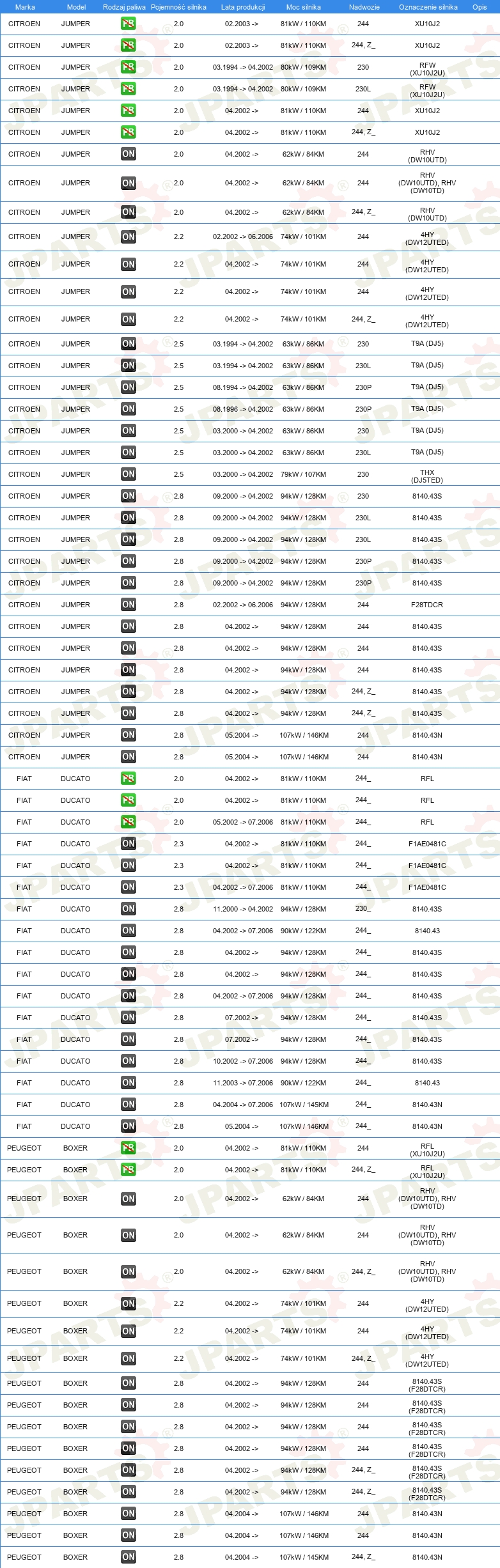Click 02.2002 -> 06.2006 in the 4HY (DW12UTED) row
The width and height of the screenshot is (500, 1568).
[x=243, y=237]
